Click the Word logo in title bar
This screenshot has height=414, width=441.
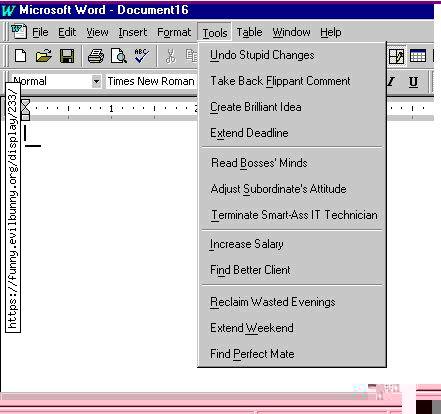[x=9, y=10]
